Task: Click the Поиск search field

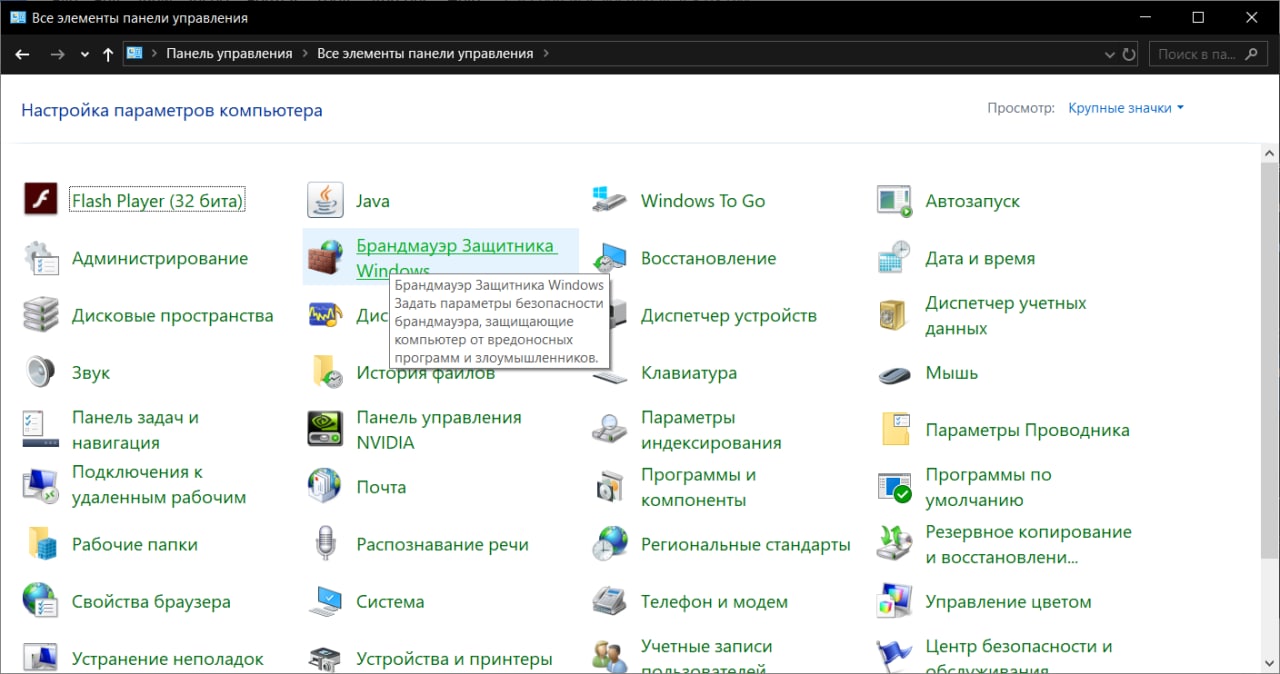Action: (x=1210, y=54)
